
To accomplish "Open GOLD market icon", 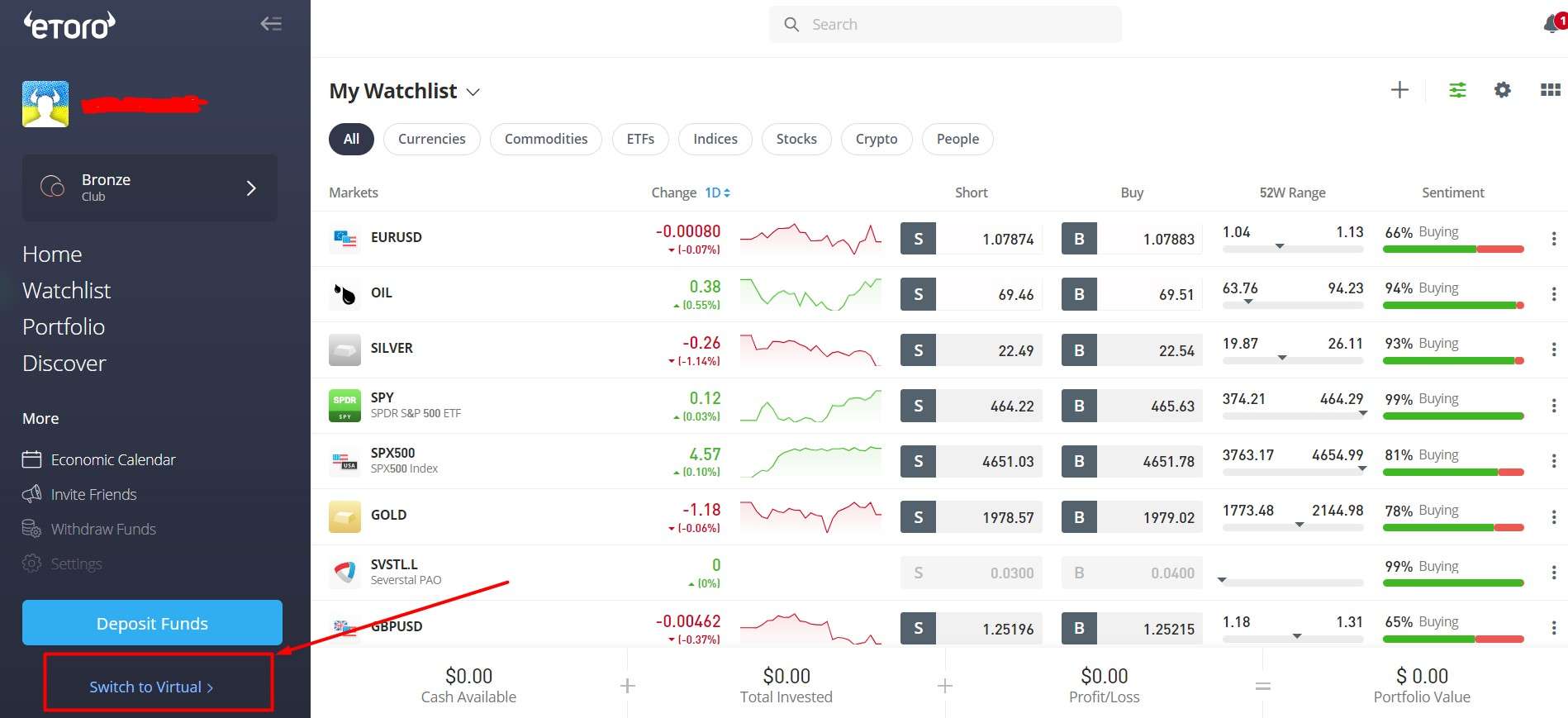I will [344, 516].
